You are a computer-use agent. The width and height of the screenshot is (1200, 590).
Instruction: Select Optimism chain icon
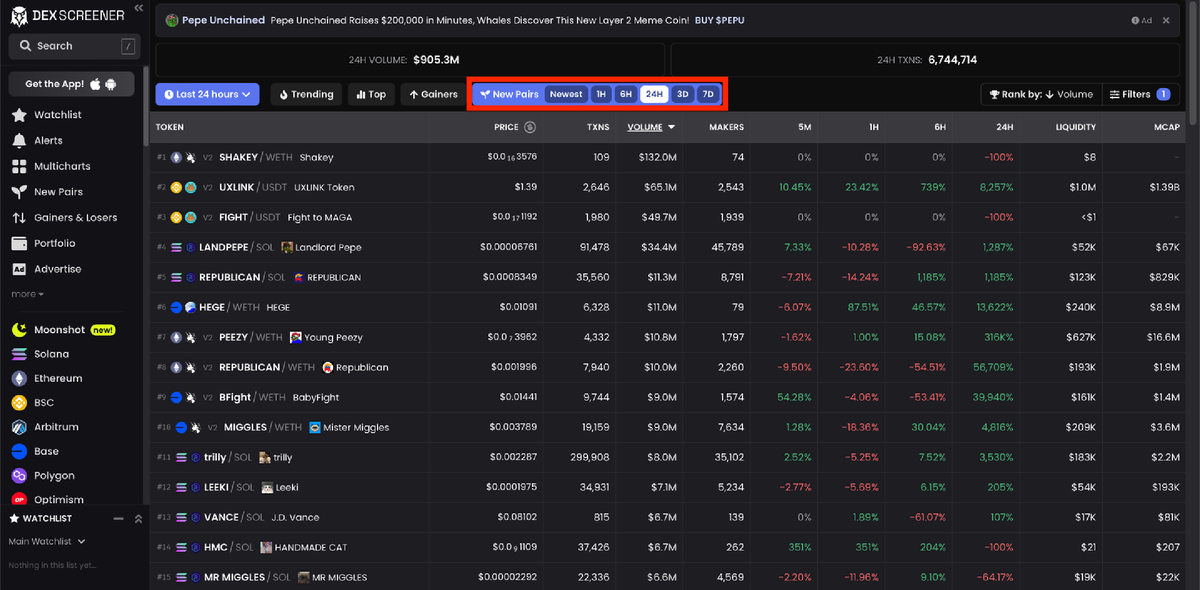coord(19,500)
